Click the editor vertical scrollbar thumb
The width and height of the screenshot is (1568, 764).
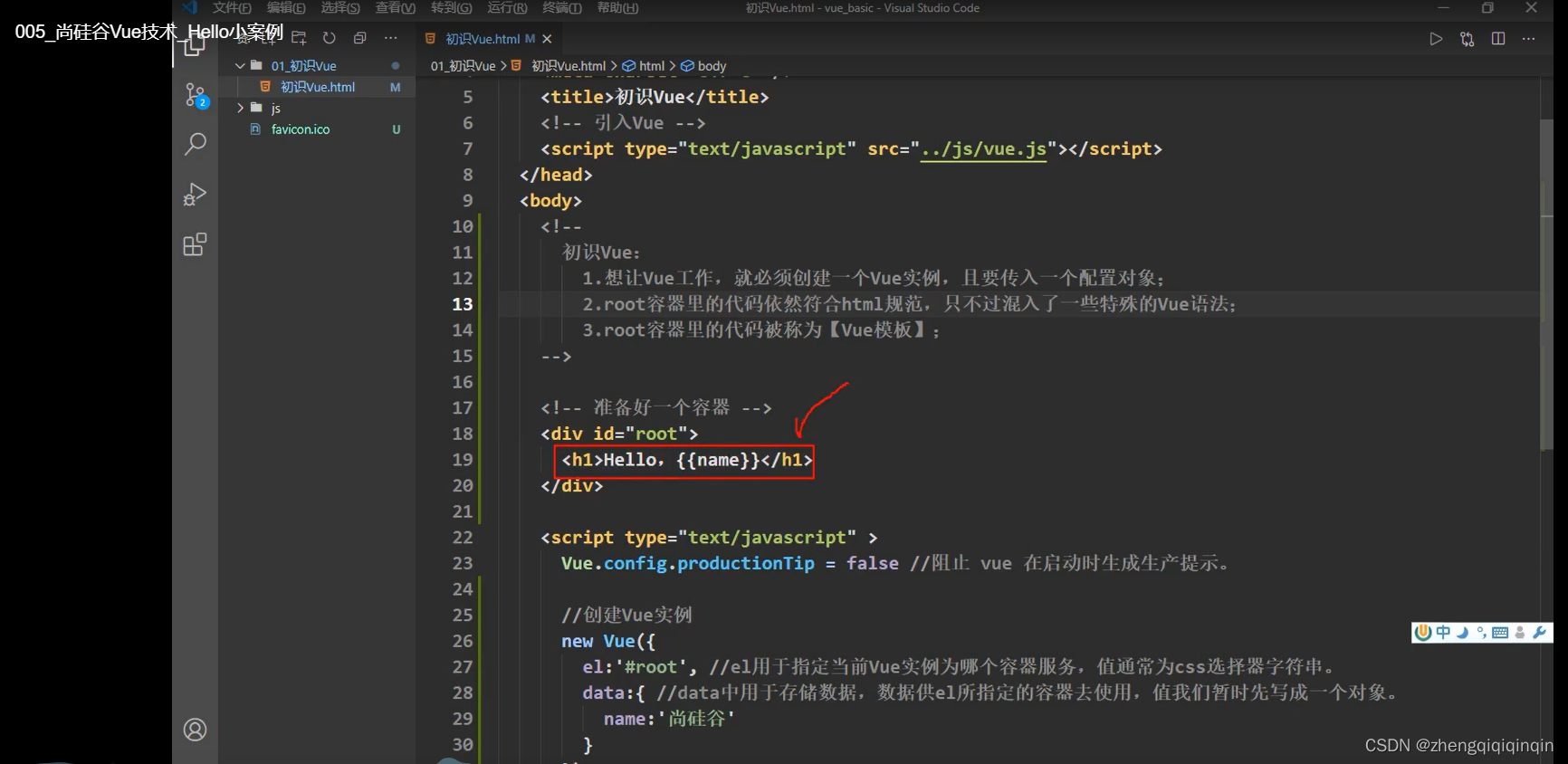coord(1546,283)
